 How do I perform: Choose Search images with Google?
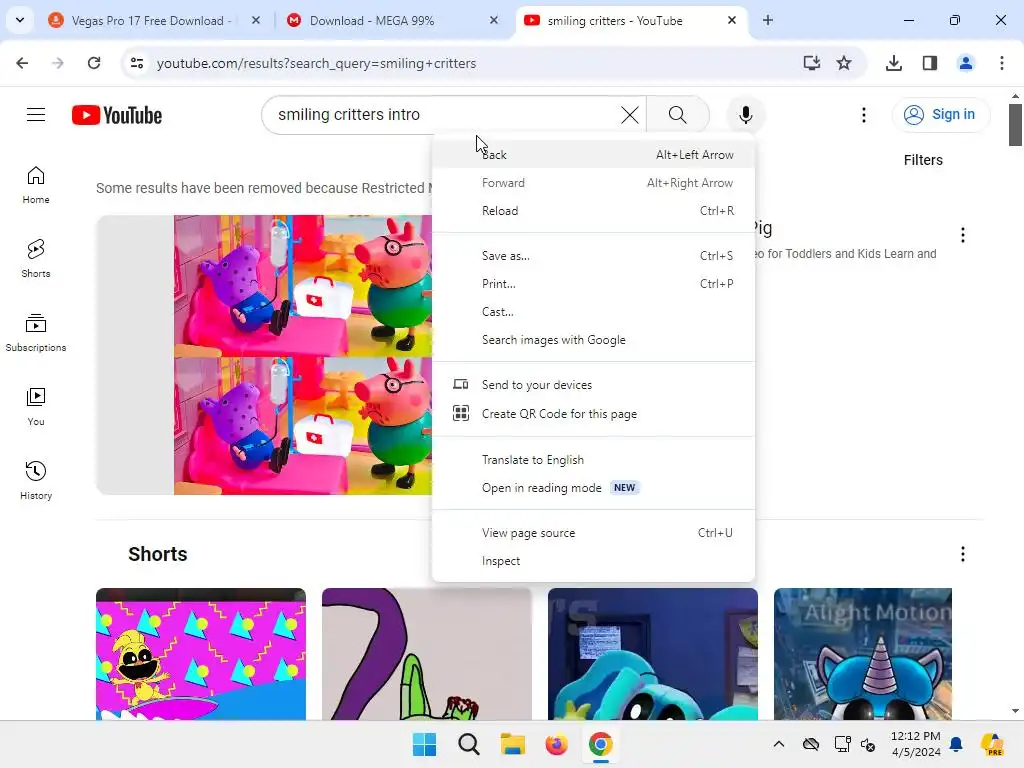click(593, 340)
